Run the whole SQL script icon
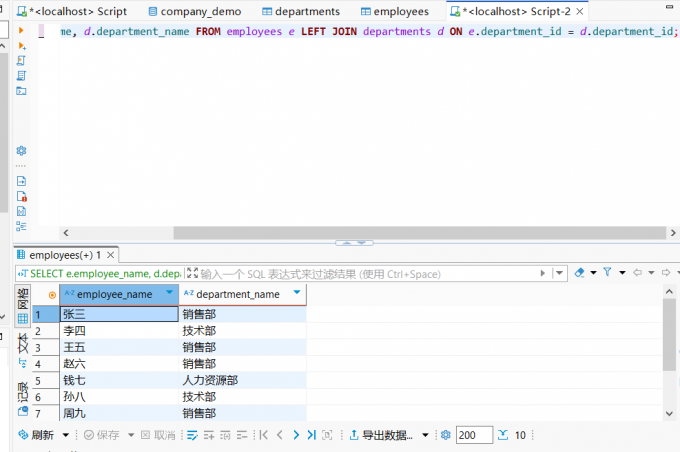This screenshot has width=680, height=452. point(21,61)
